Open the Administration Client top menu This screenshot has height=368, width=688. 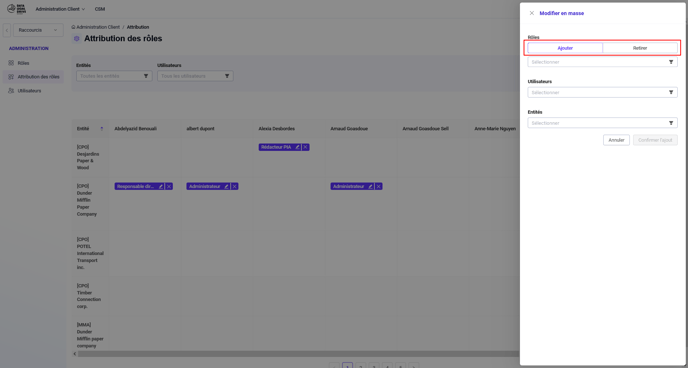(60, 9)
